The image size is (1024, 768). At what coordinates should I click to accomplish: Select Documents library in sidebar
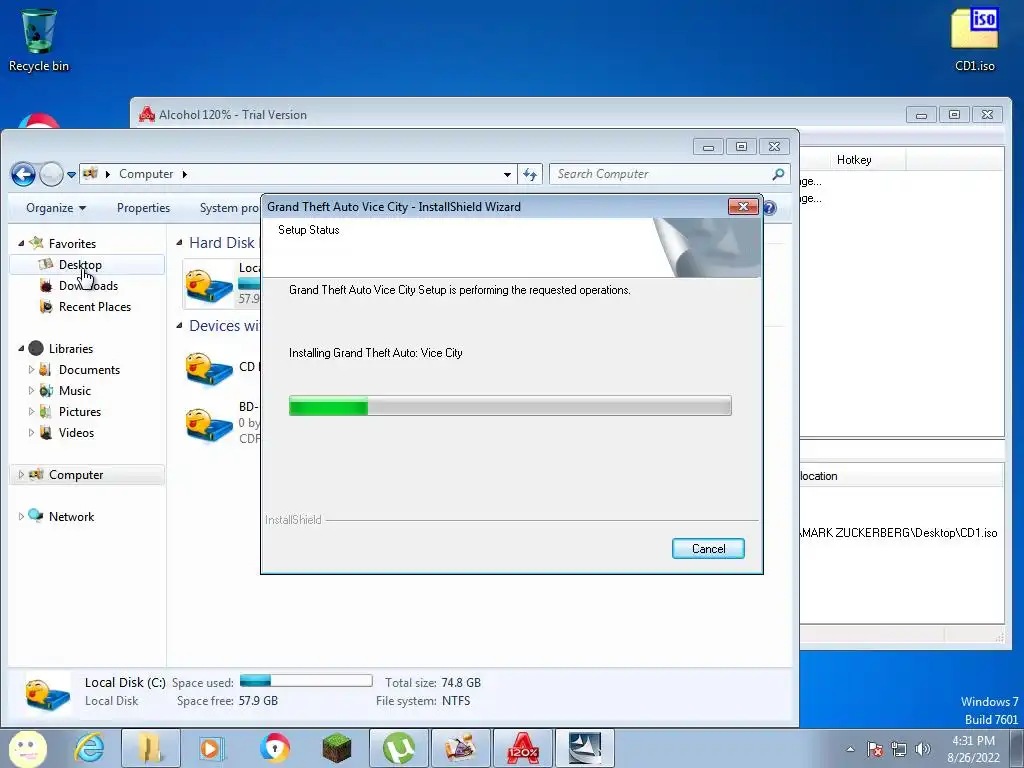(x=89, y=370)
